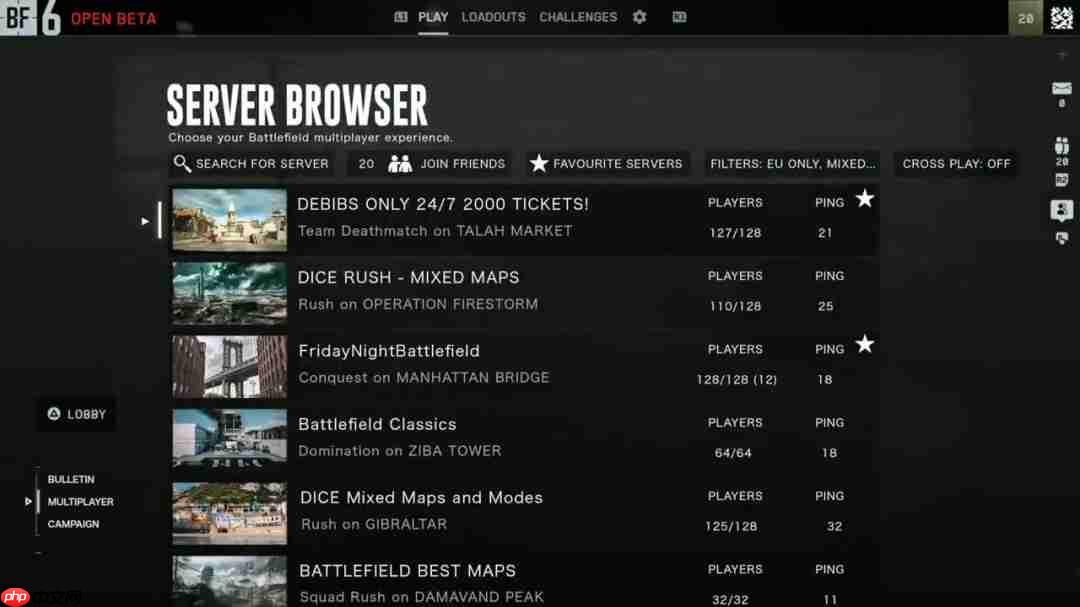Image resolution: width=1080 pixels, height=607 pixels.
Task: Click 'Conquest on MANHATTAN BRIDGE' text
Action: pos(424,378)
